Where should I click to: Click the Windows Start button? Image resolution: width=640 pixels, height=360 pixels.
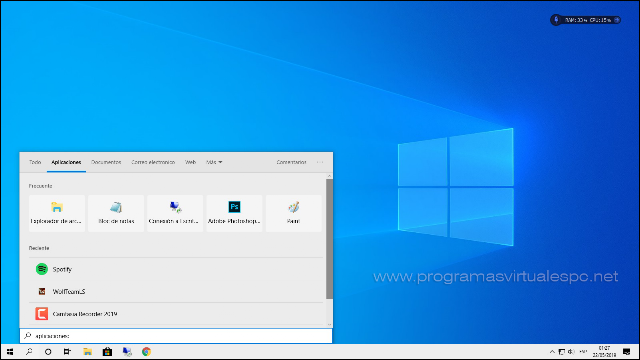10,351
